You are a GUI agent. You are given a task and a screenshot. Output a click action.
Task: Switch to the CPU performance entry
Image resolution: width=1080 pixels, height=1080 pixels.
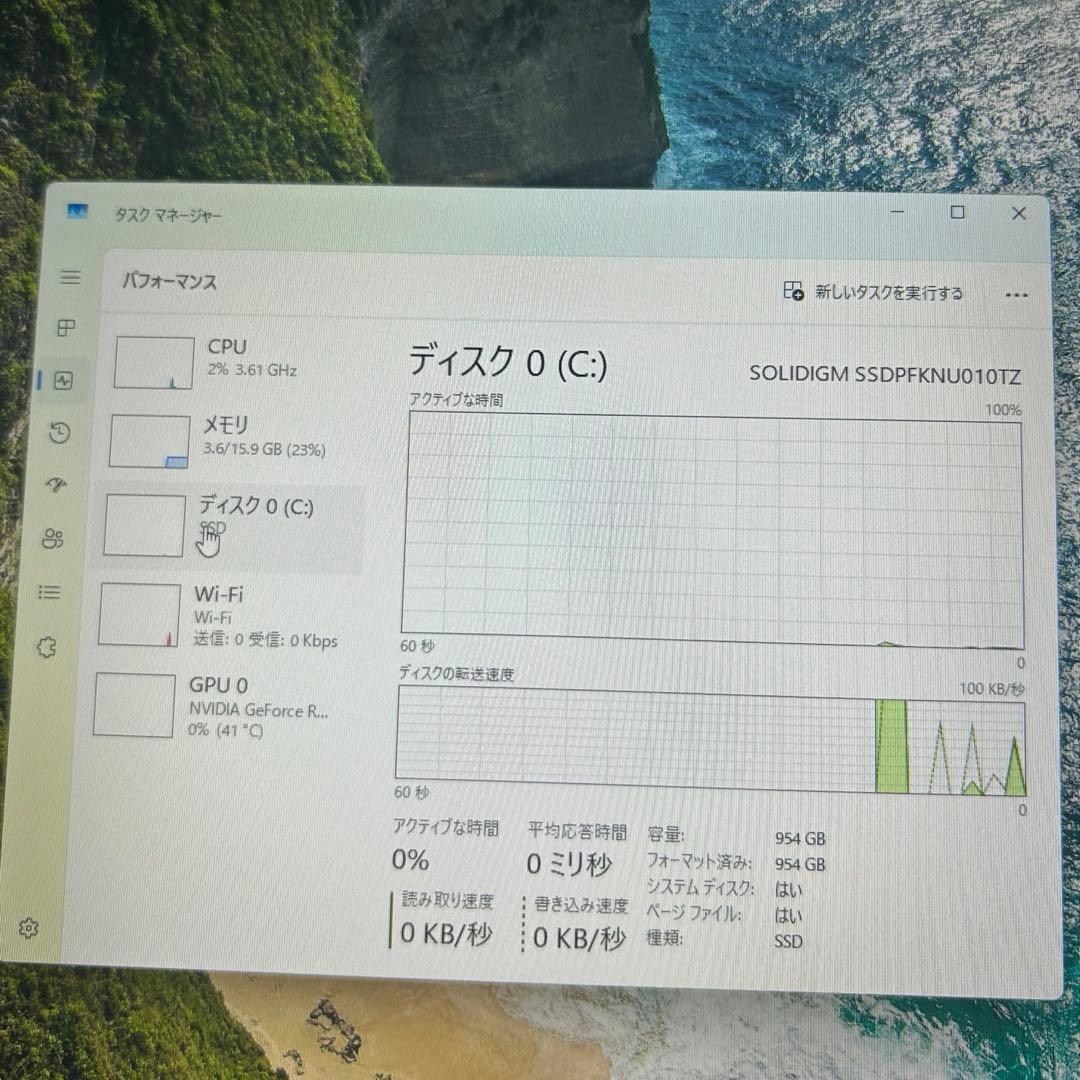[230, 360]
